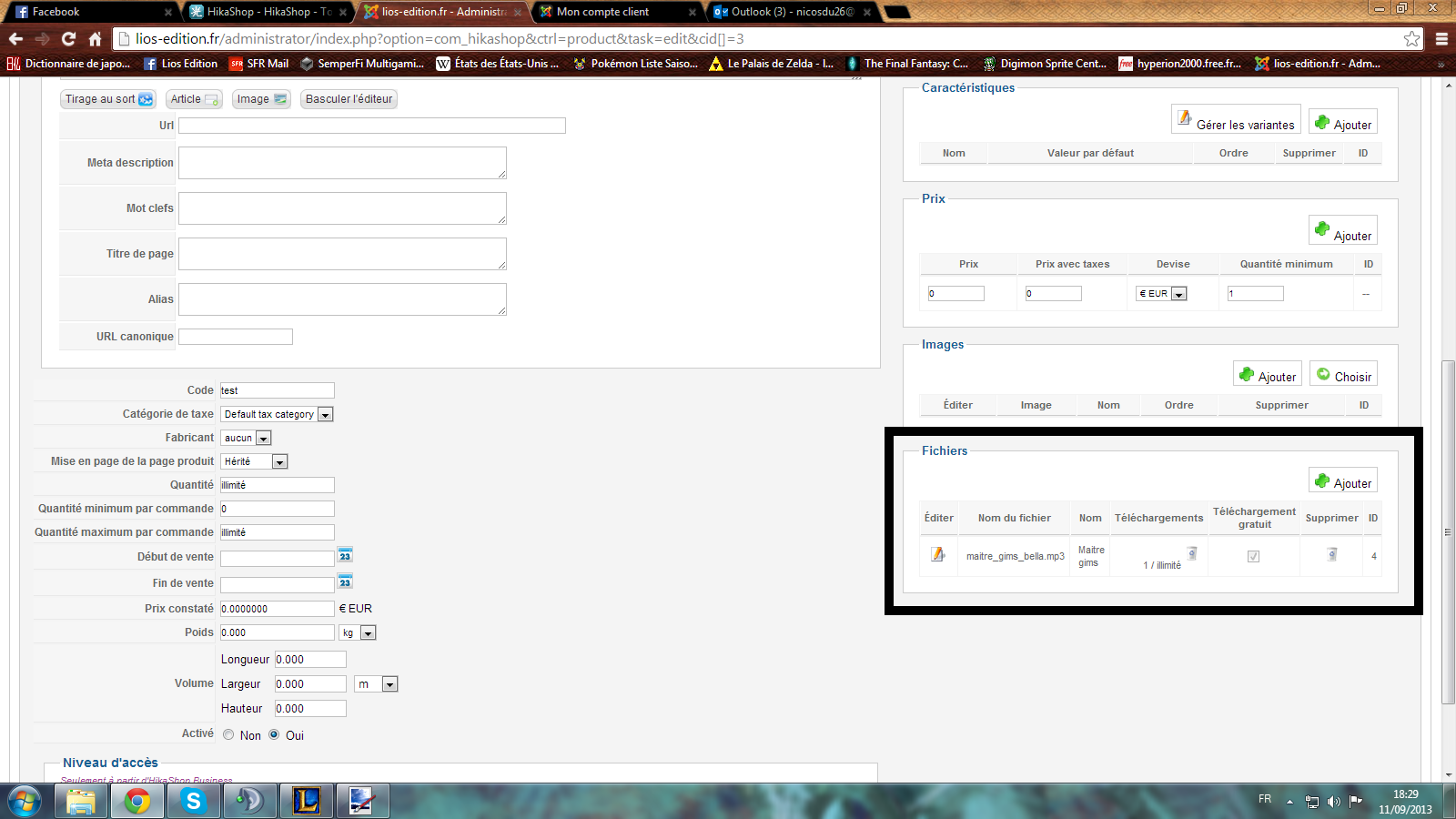Click Ajouter in the Caractéristiques section

[1343, 119]
